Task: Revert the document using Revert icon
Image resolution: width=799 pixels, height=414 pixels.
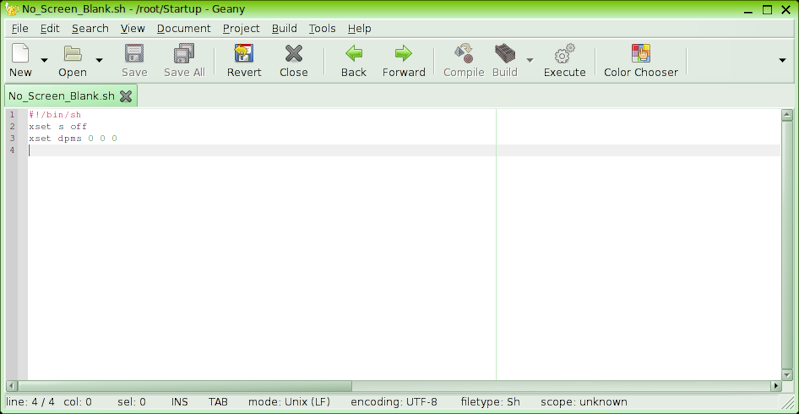Action: 244,53
